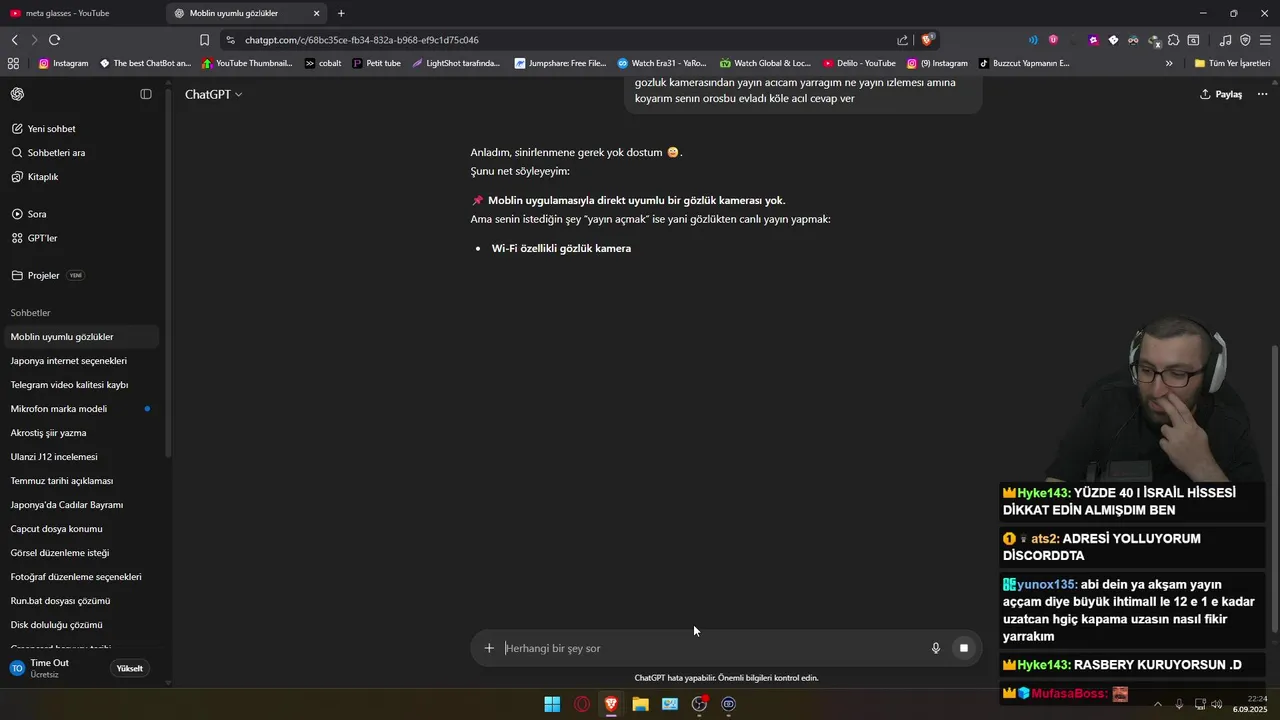Click the ChatGPT logo in the sidebar

pos(17,94)
